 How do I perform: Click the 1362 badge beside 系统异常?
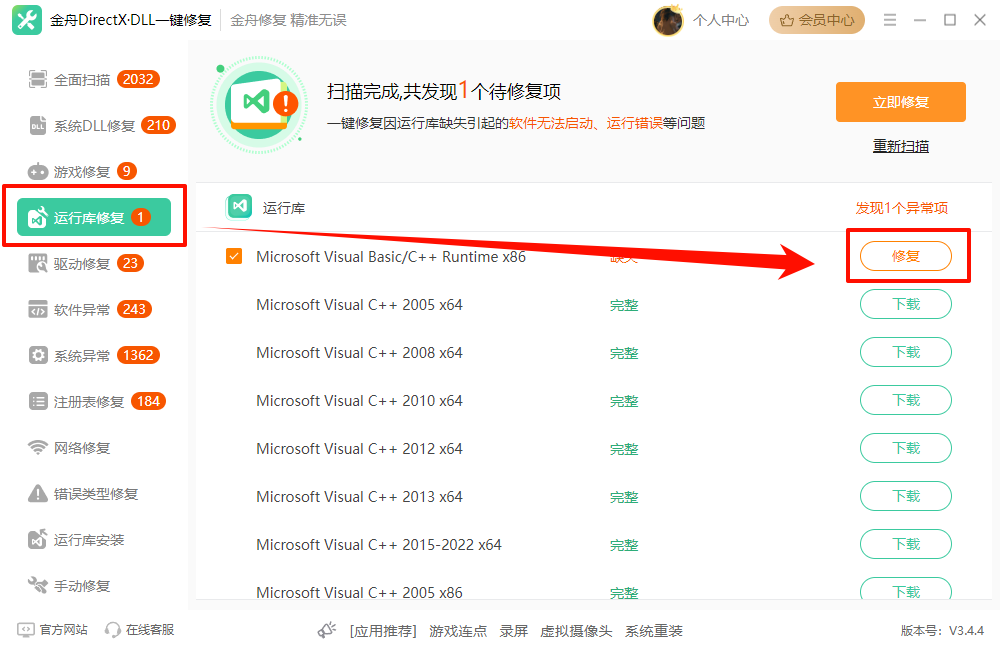click(138, 355)
